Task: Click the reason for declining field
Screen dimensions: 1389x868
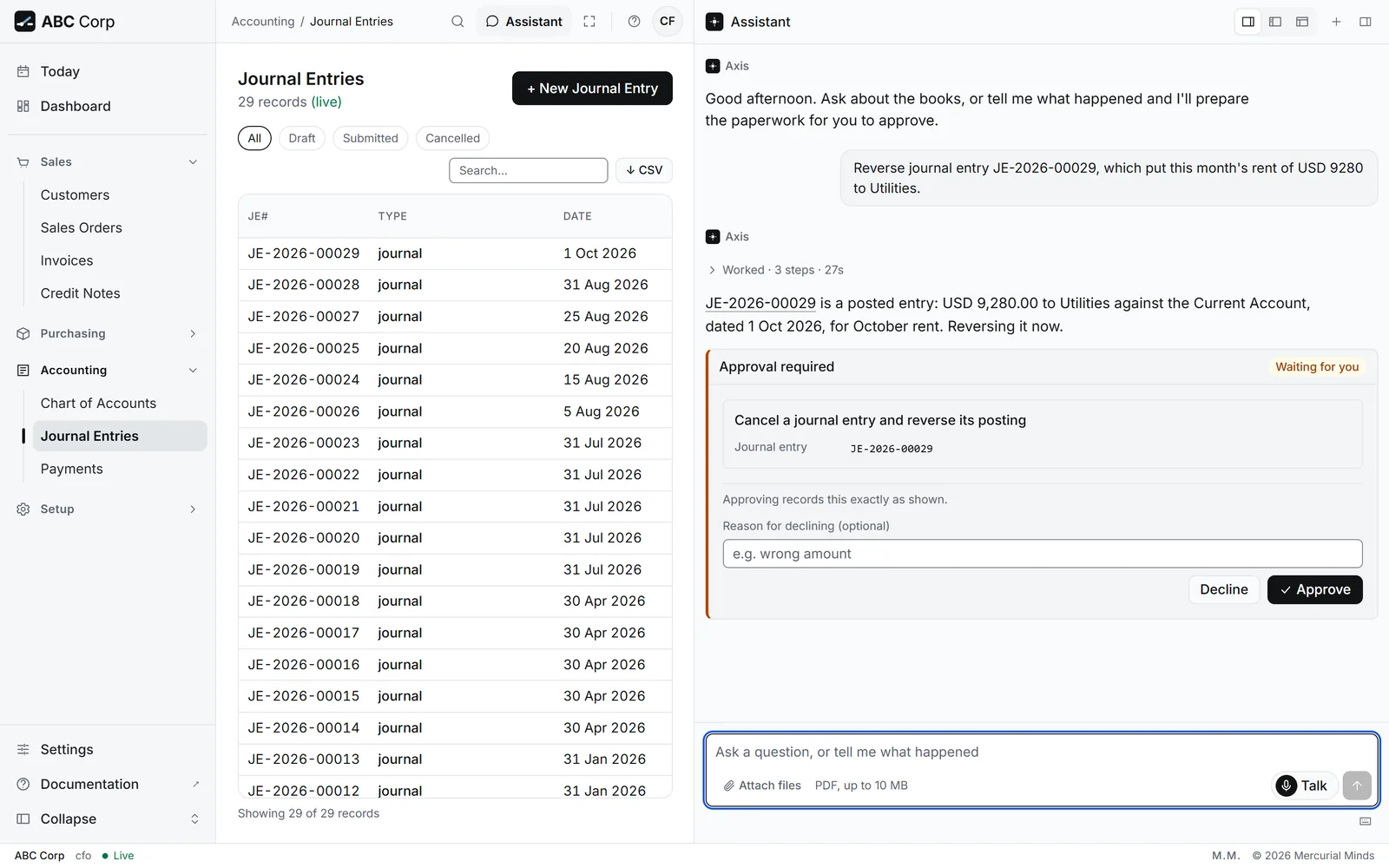Action: click(x=1043, y=554)
